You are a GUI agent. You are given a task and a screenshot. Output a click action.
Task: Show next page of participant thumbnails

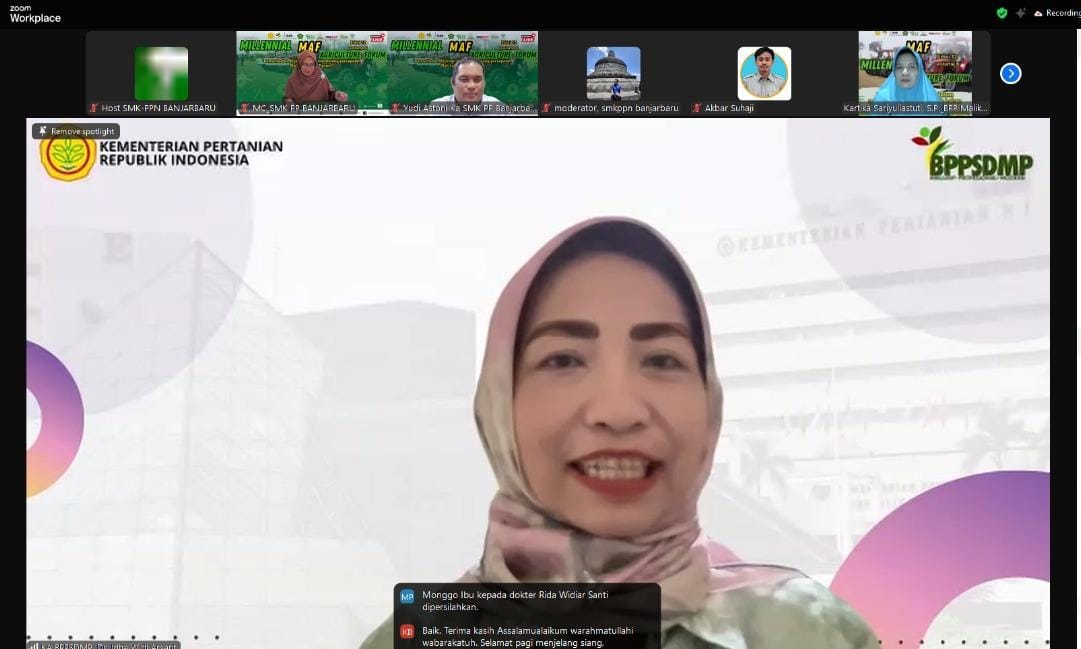coord(1011,73)
